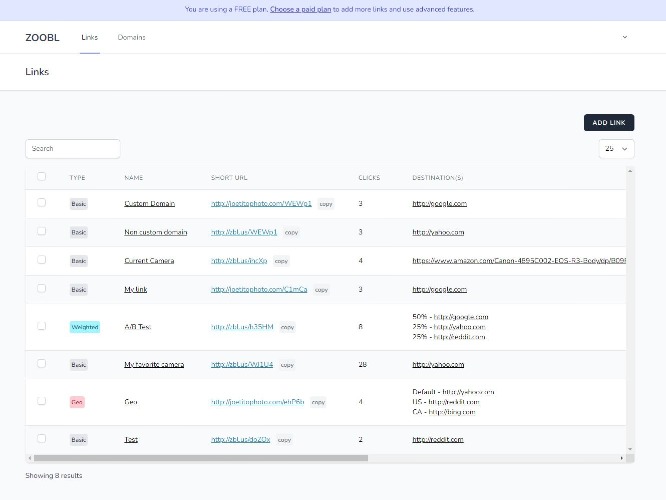Copy the Non custom domain short URL

(291, 232)
